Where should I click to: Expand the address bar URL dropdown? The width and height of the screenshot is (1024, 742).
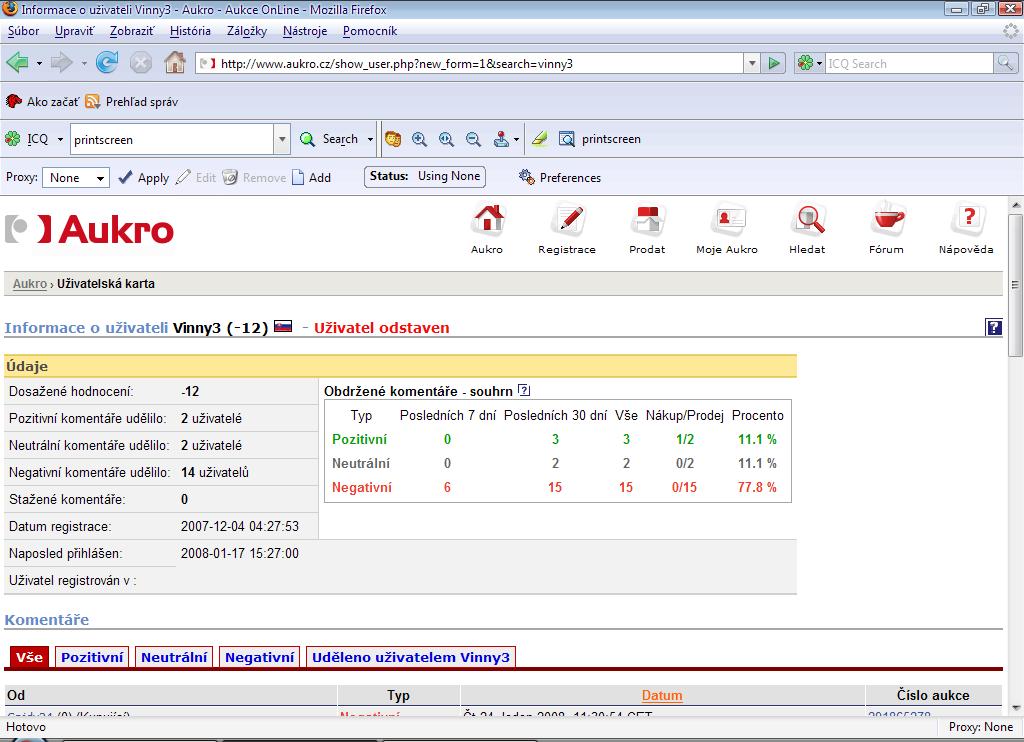click(x=752, y=63)
